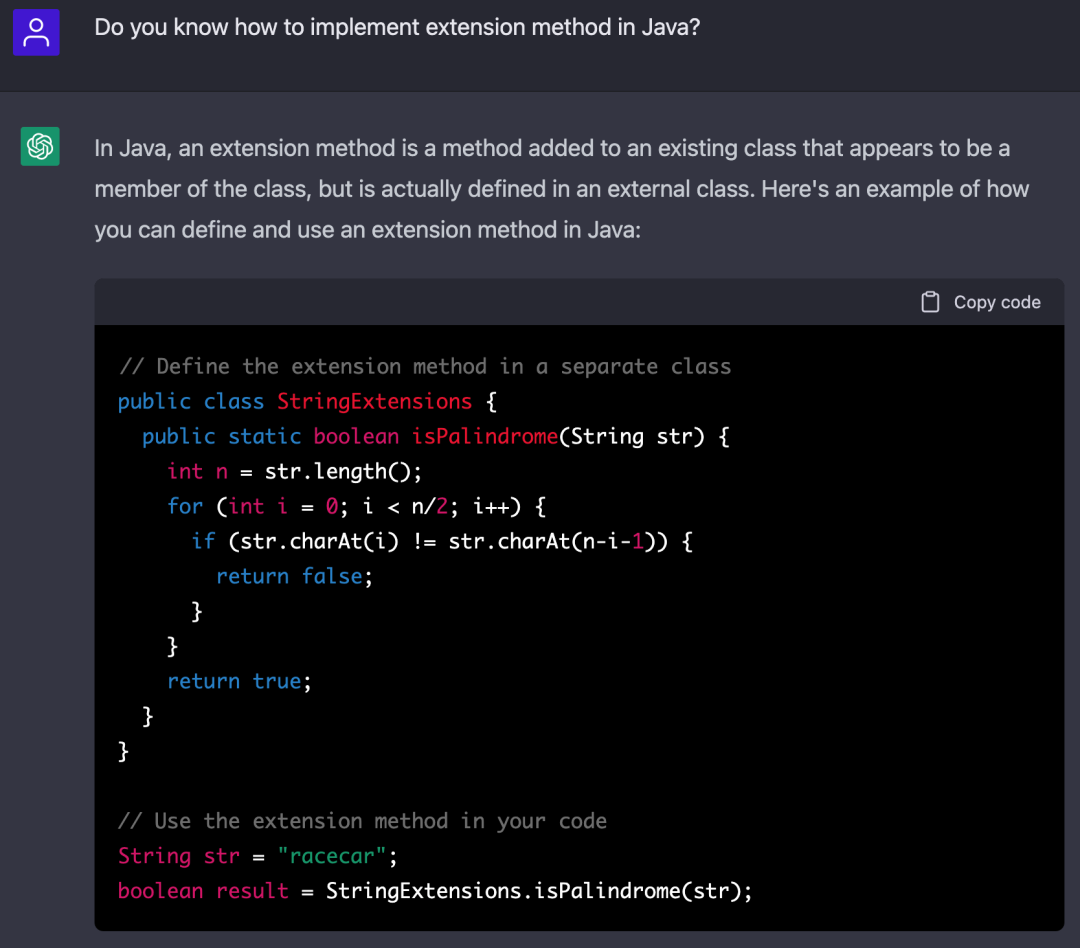Click the for loop line in code
This screenshot has height=948, width=1080.
tap(356, 506)
